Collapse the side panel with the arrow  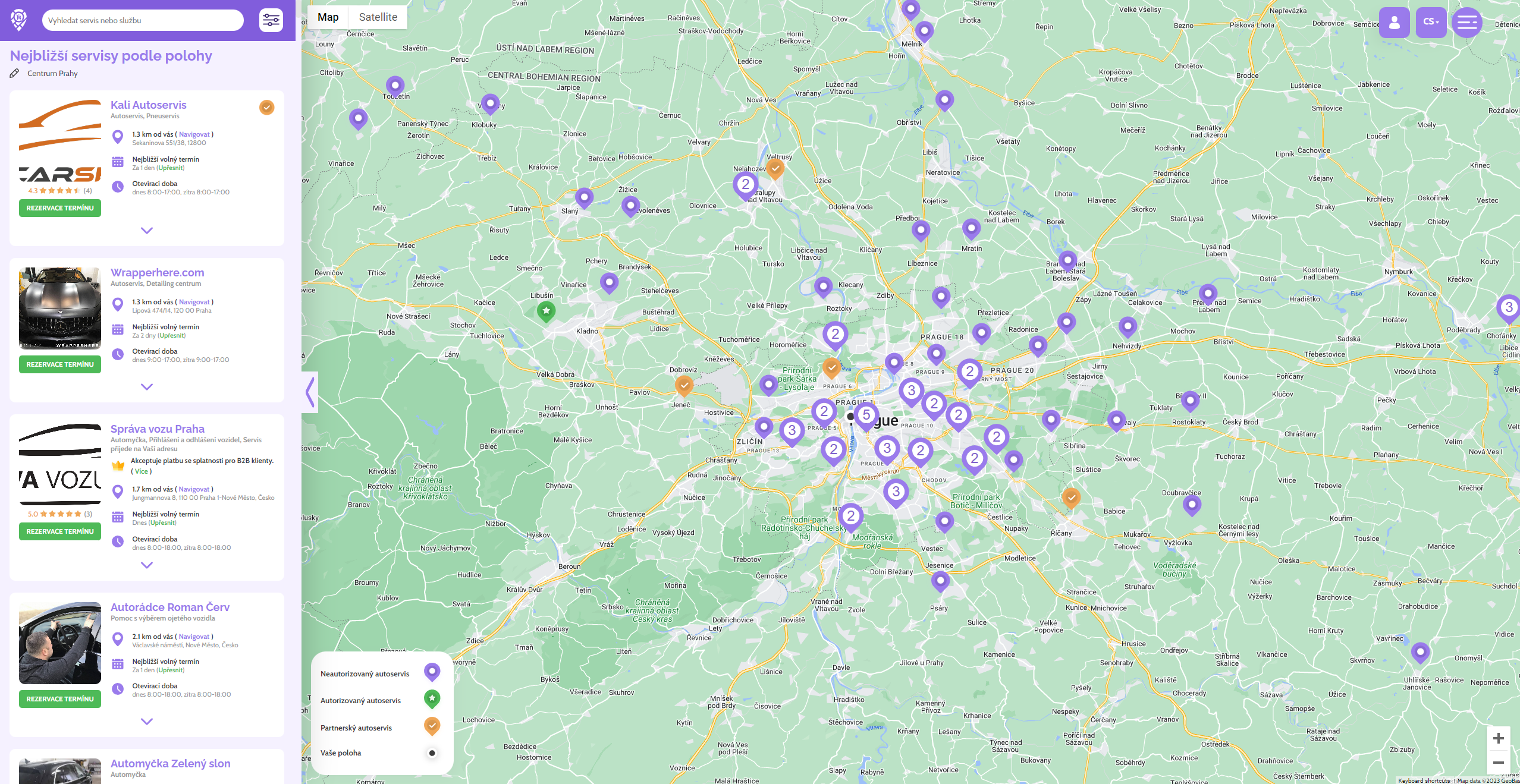(x=310, y=392)
